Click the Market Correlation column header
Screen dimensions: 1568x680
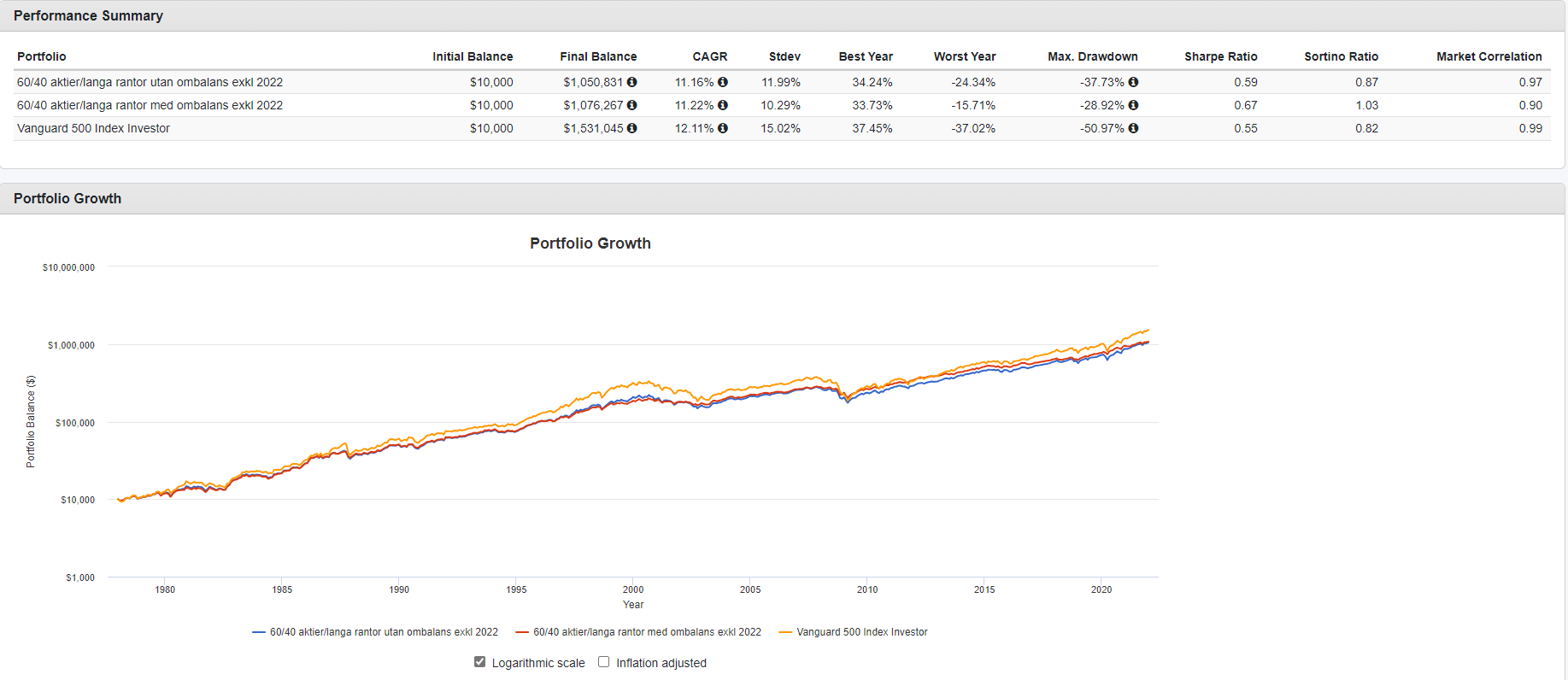[x=1489, y=56]
